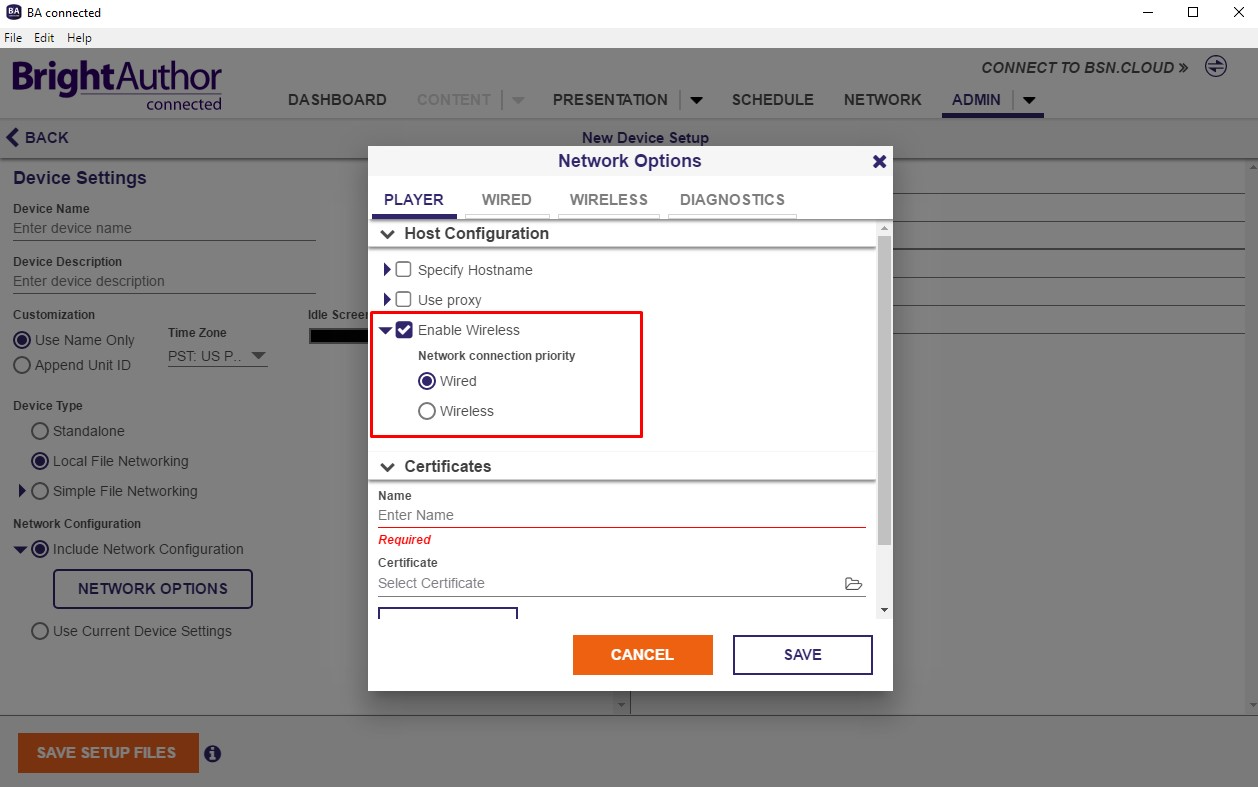Open the CONTENT dropdown arrow

(x=518, y=100)
